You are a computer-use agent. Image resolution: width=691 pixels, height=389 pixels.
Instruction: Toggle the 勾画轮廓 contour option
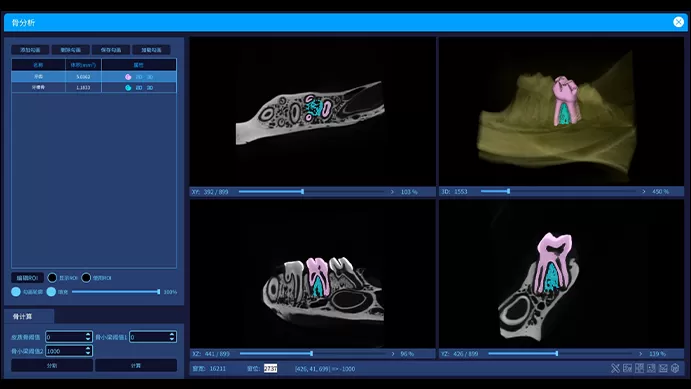[x=16, y=292]
